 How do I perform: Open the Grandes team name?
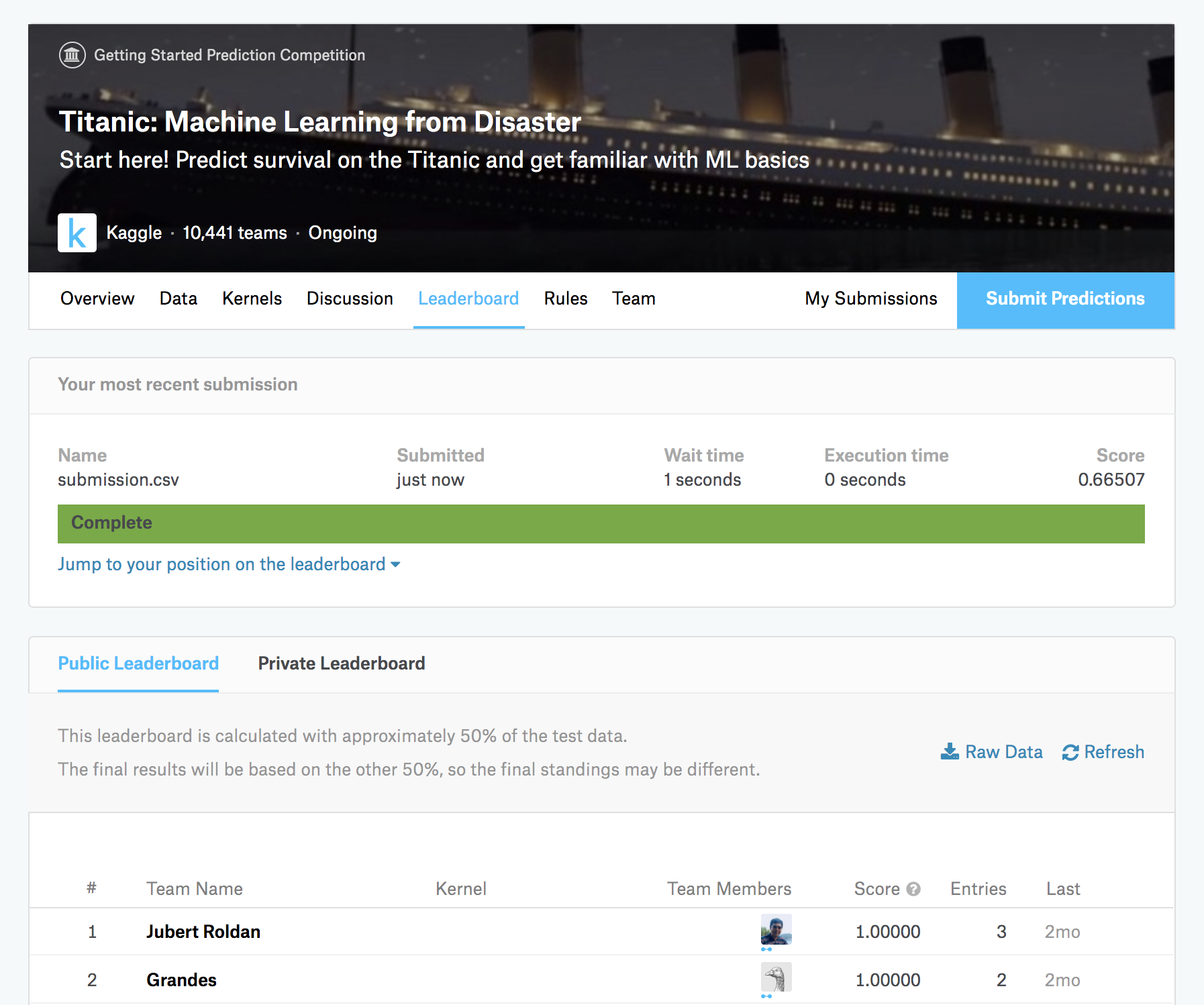(x=181, y=980)
